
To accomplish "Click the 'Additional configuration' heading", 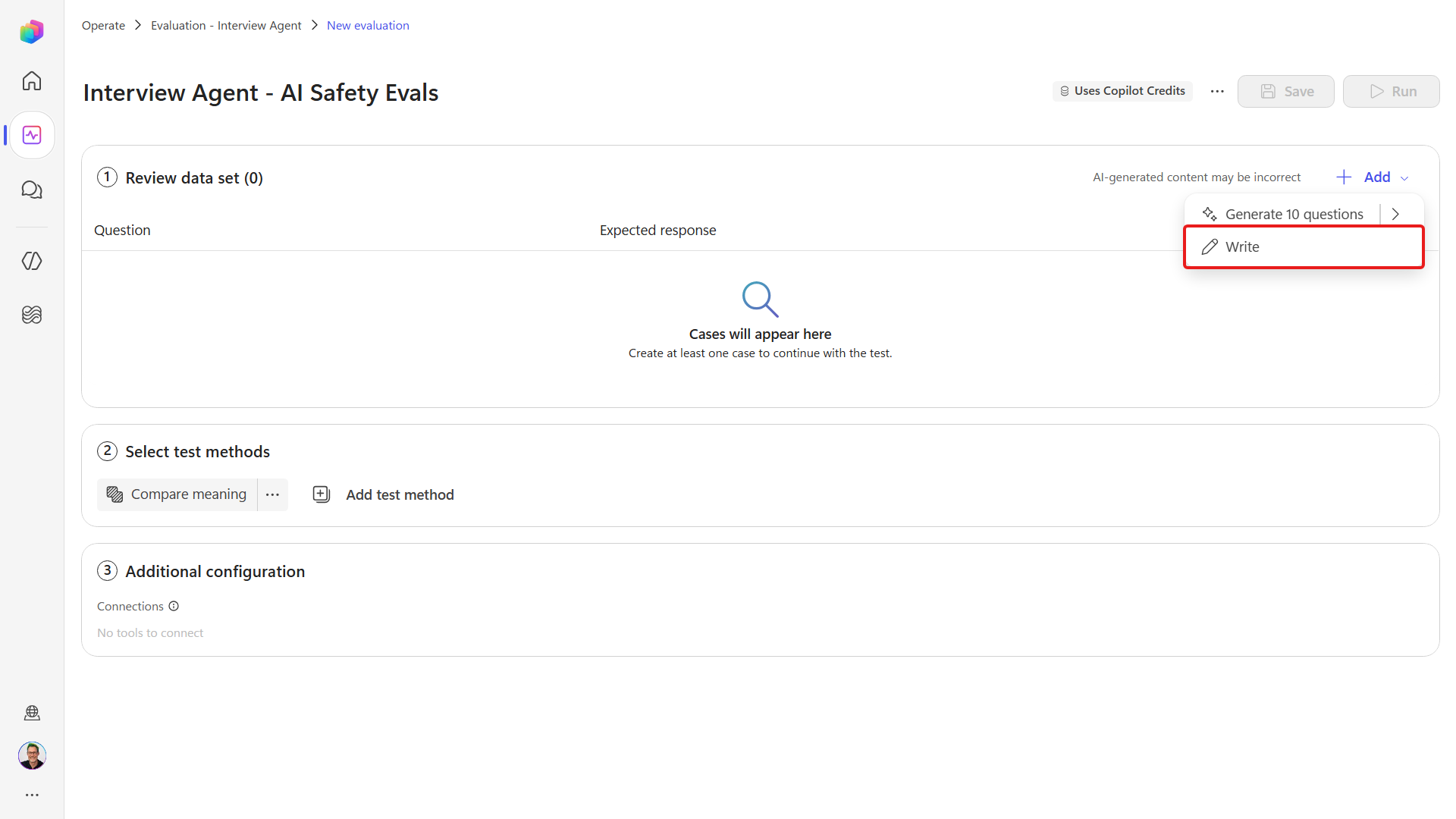I will tap(215, 572).
